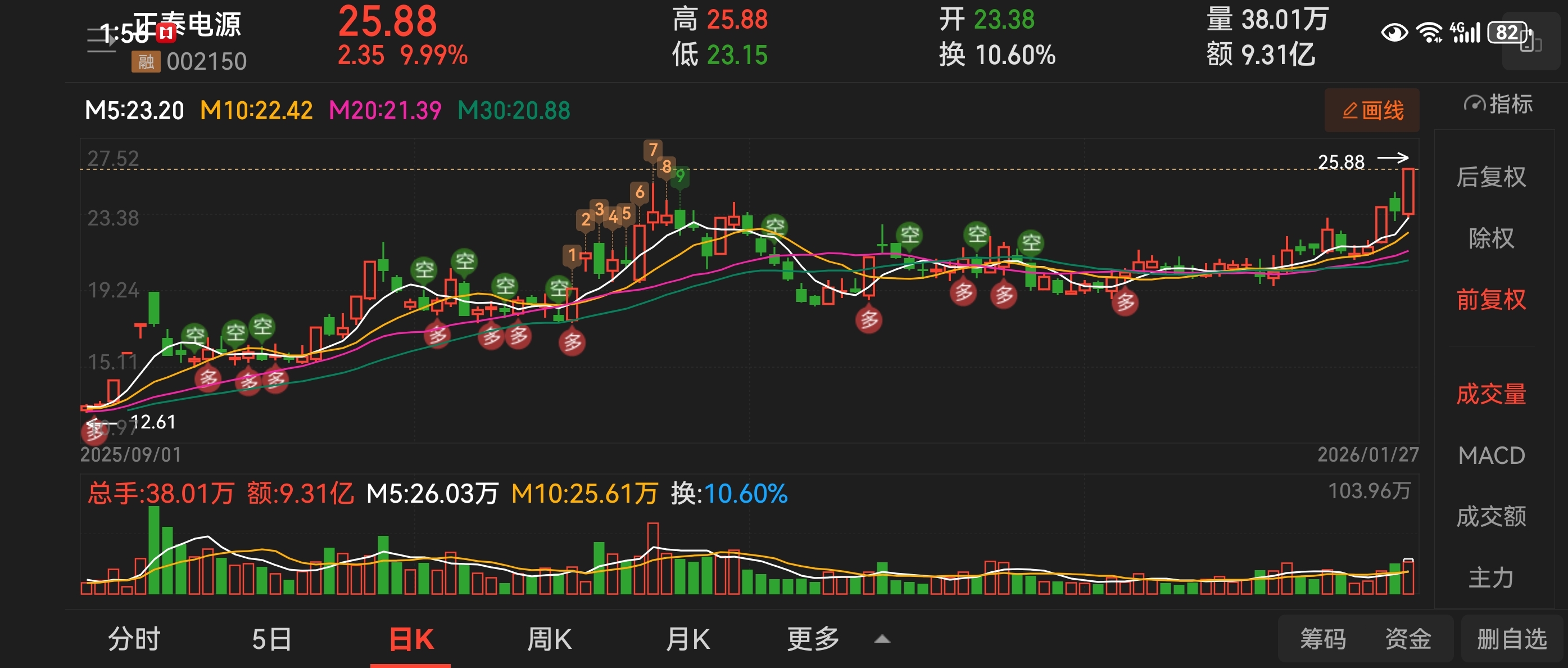Tap the 删自选 remove watchlist button

pyautogui.click(x=1512, y=639)
